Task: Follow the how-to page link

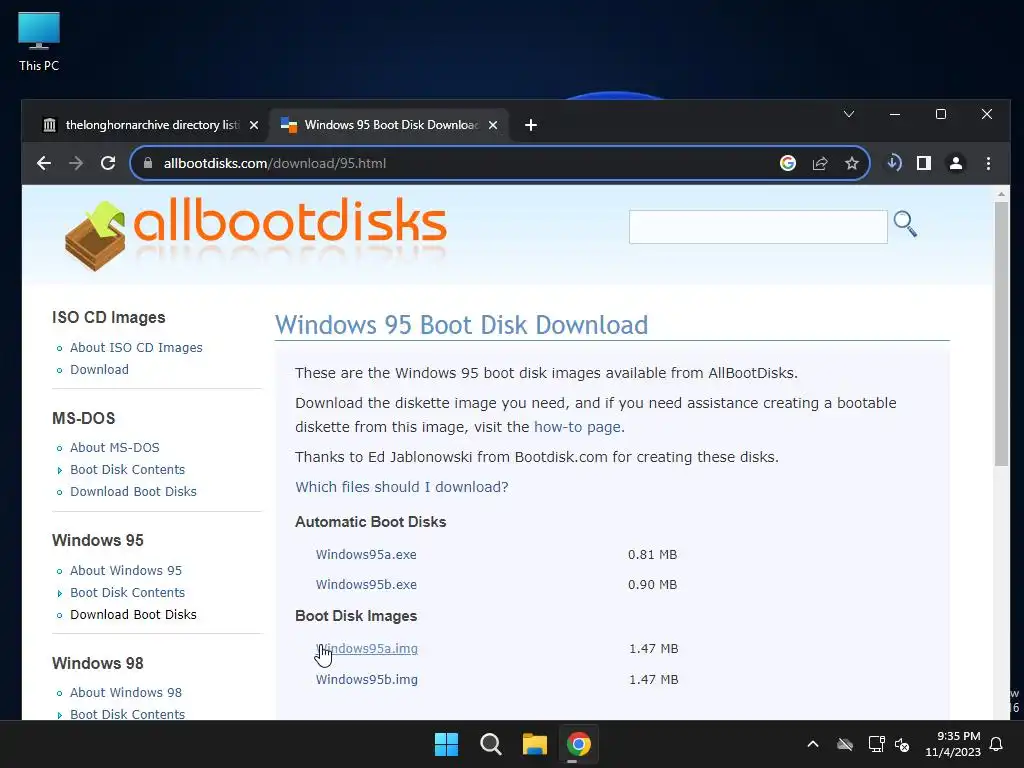Action: click(577, 427)
